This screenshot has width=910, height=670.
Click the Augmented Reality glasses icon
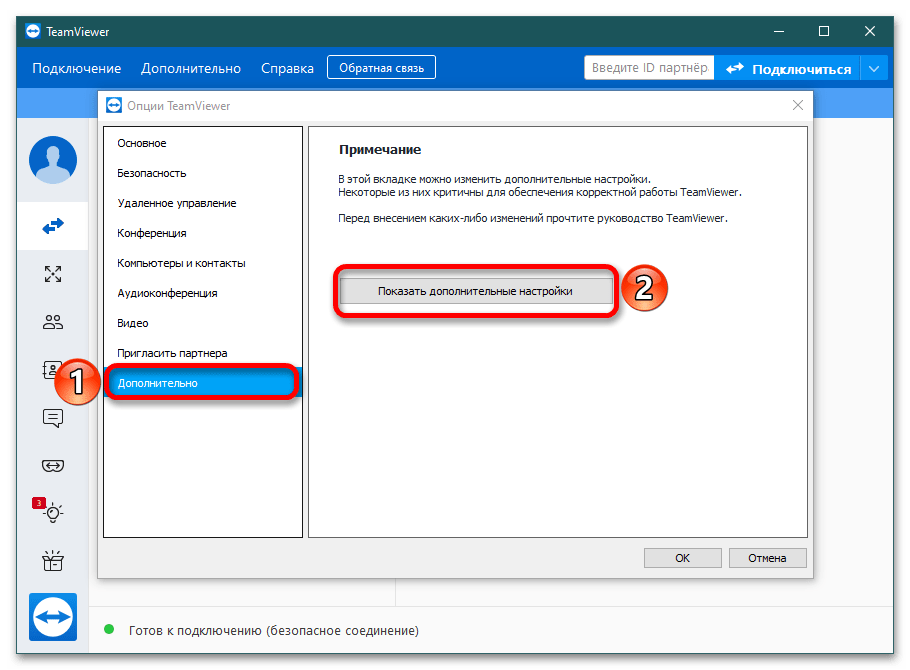click(x=53, y=465)
